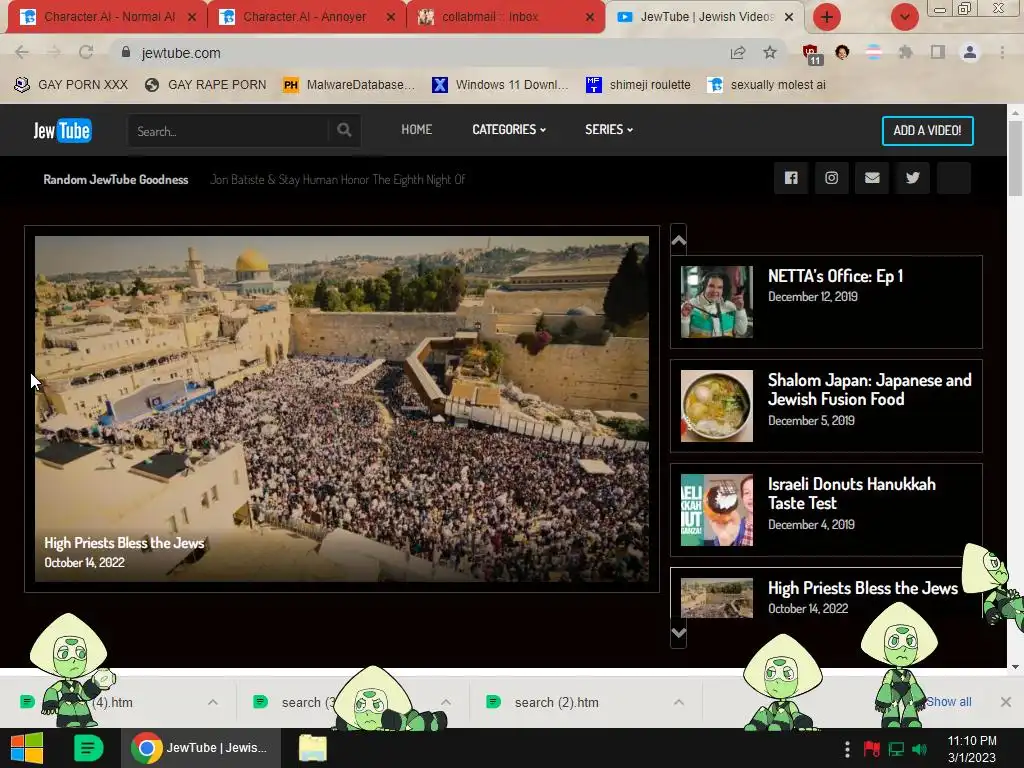Click Show all downloads link
Screen dimensions: 1024x768
coord(948,702)
